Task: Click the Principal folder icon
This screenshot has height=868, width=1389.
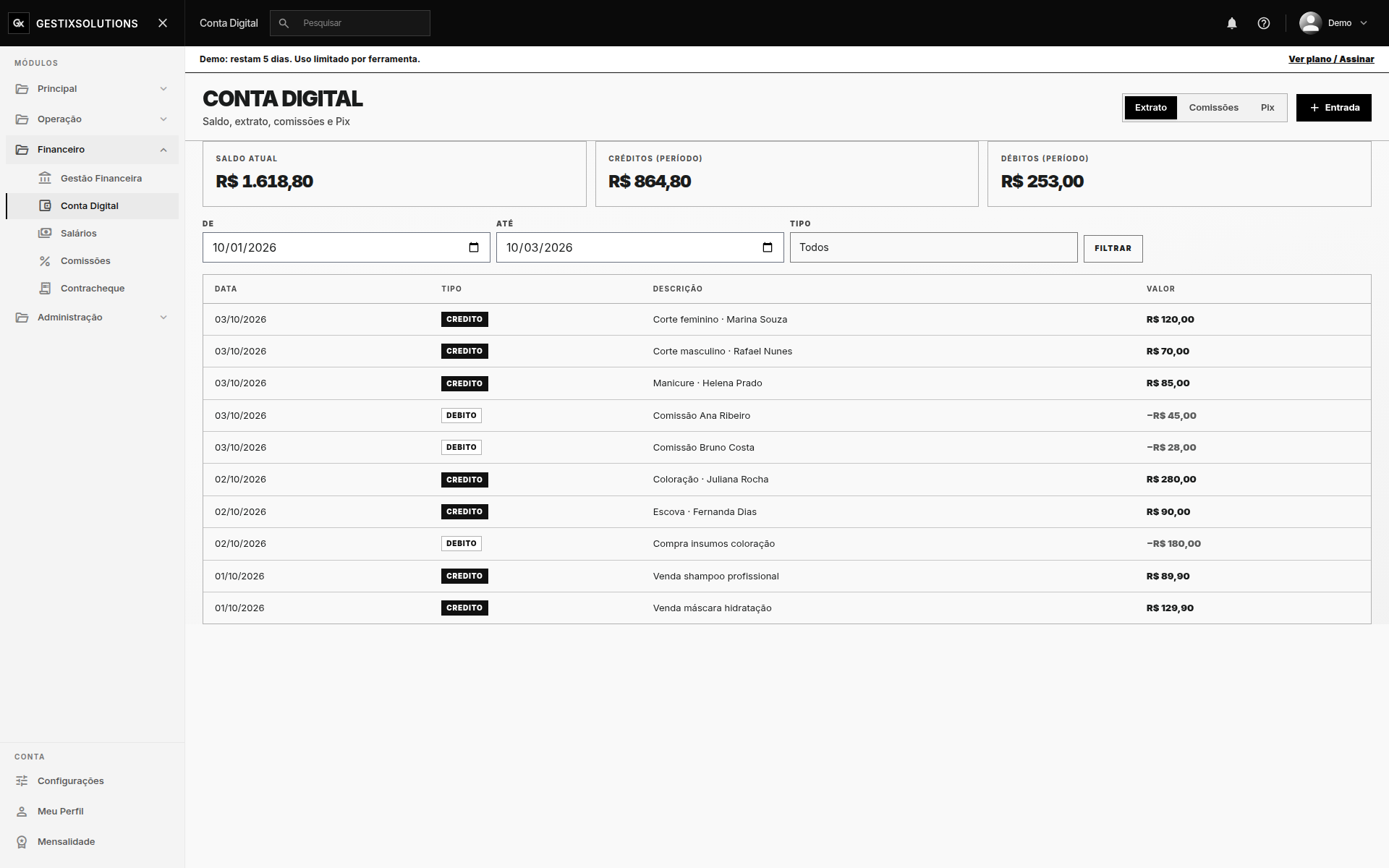Action: (x=22, y=89)
